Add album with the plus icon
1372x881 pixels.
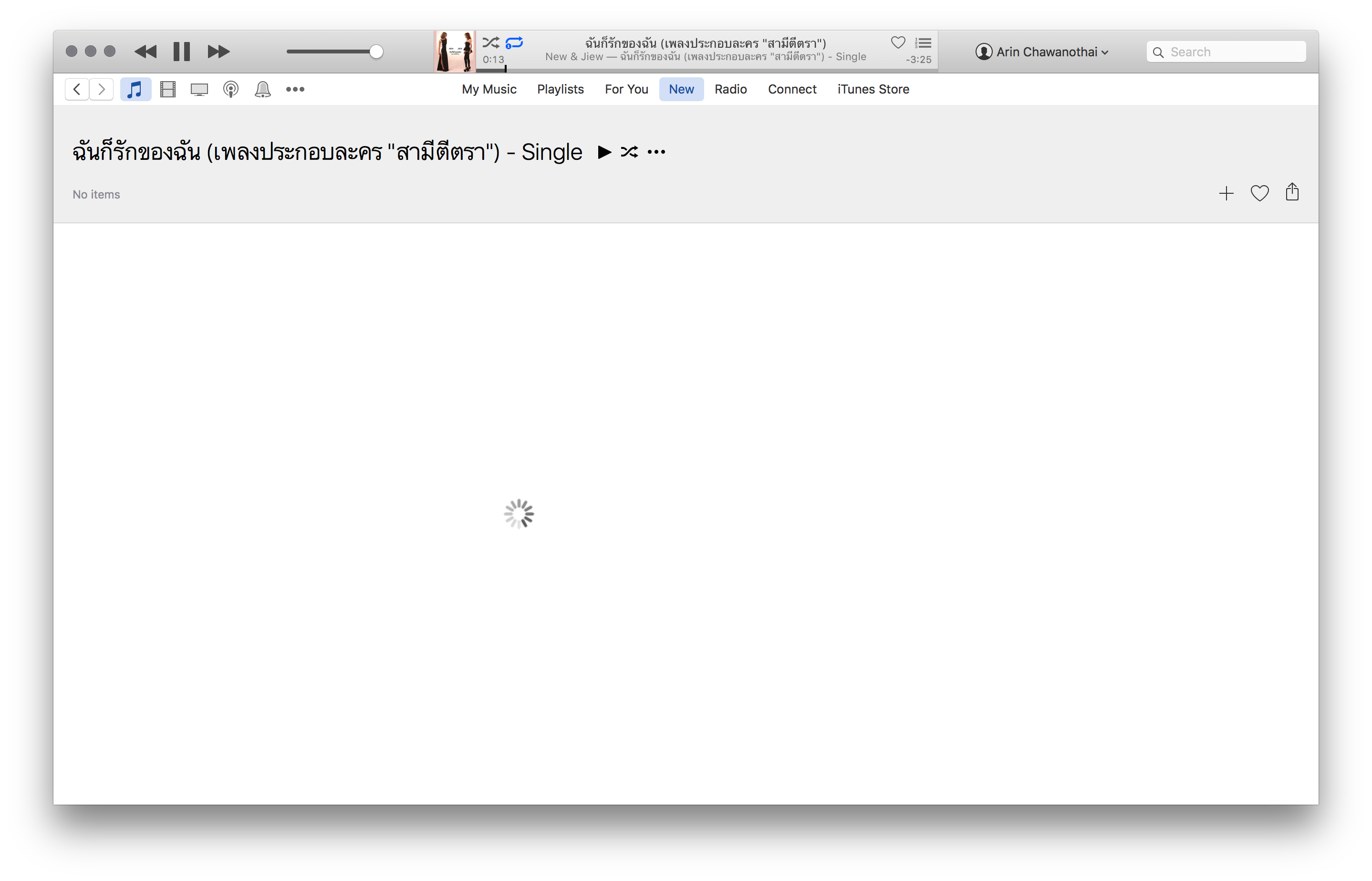point(1226,193)
